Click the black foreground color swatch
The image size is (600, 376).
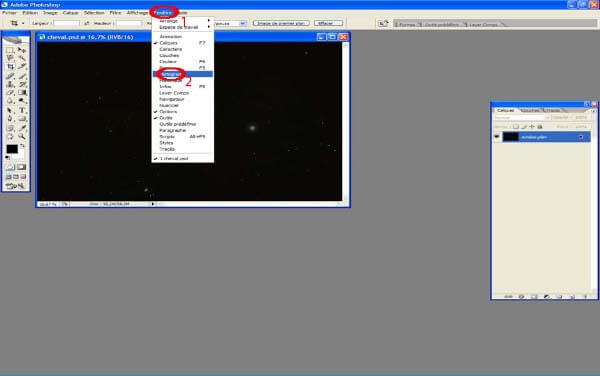pyautogui.click(x=12, y=149)
